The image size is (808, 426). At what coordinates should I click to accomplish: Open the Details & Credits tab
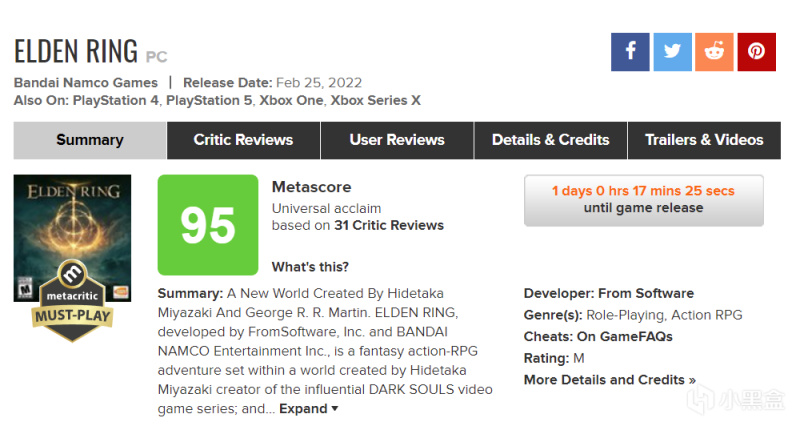pos(550,140)
